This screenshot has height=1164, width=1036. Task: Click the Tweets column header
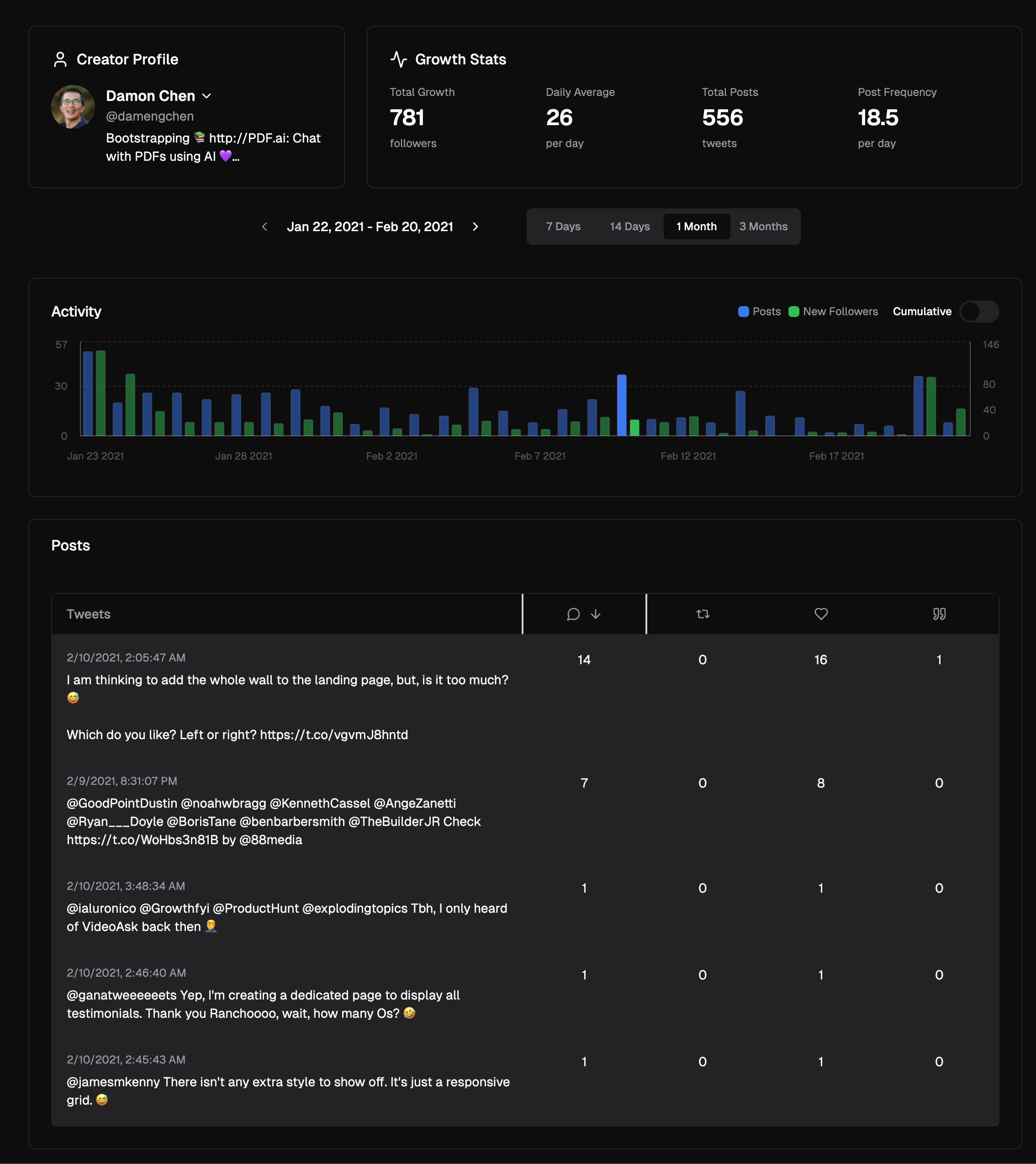coord(89,614)
